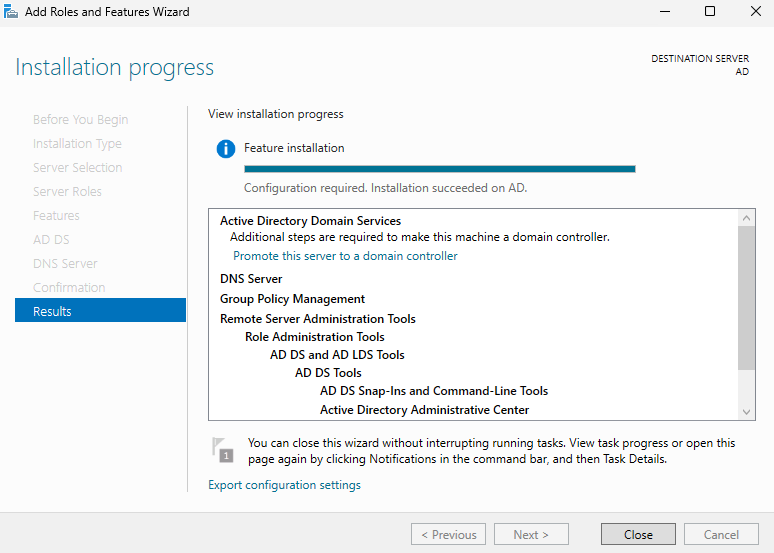
Task: Click the wizard server icon in title bar
Action: (x=12, y=12)
